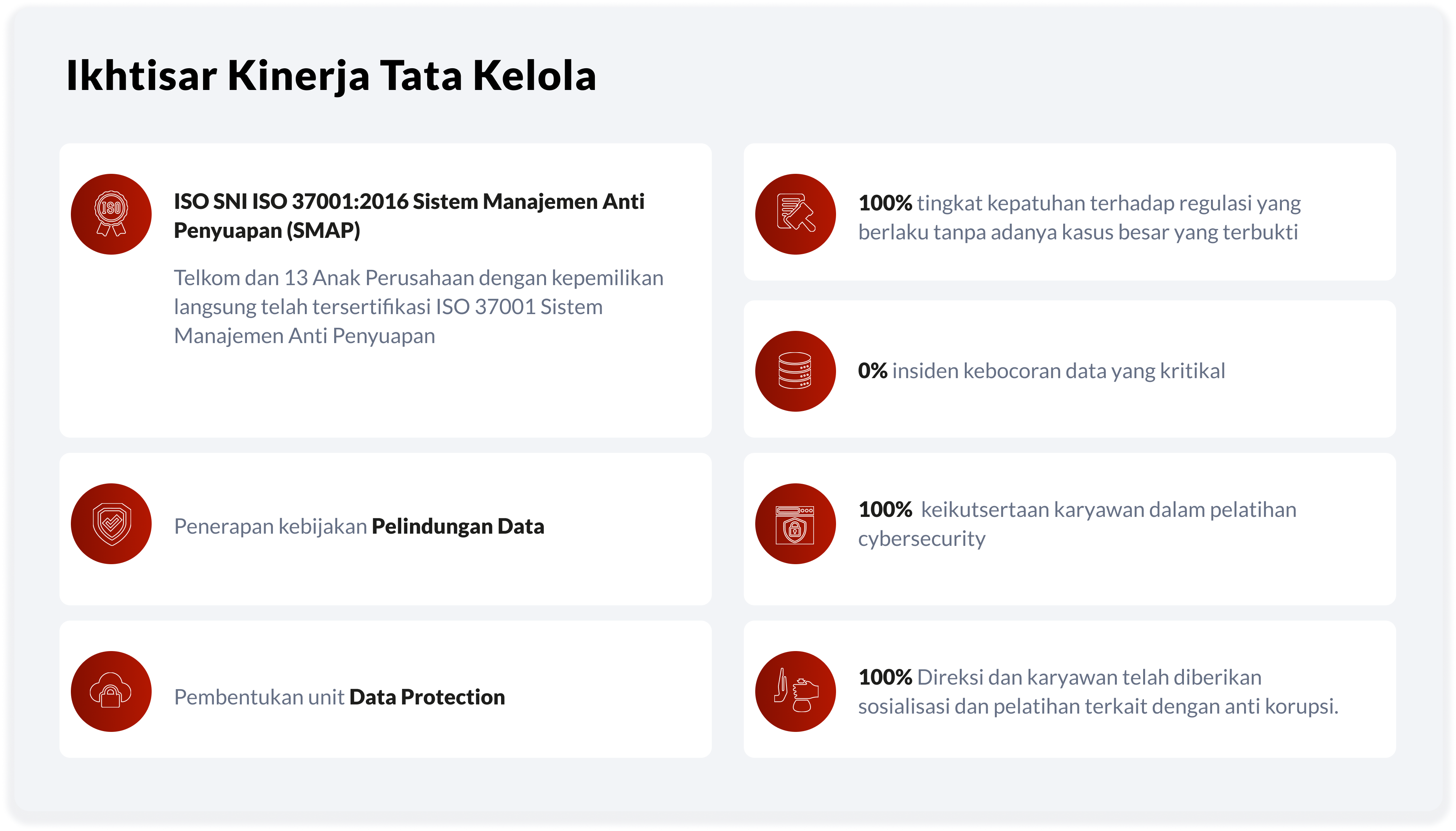Click the 'Ikhtisar Kinerja Tata Kelola' heading
Image resolution: width=1456 pixels, height=831 pixels.
[331, 75]
